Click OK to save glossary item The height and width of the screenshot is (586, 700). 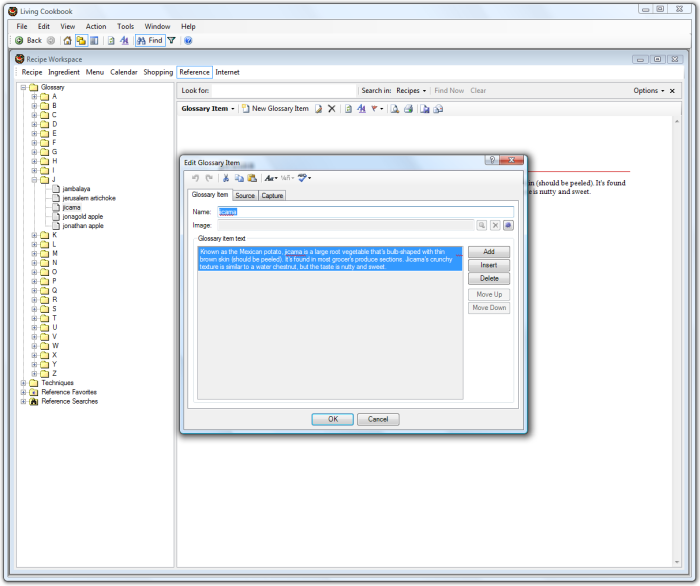pos(333,419)
